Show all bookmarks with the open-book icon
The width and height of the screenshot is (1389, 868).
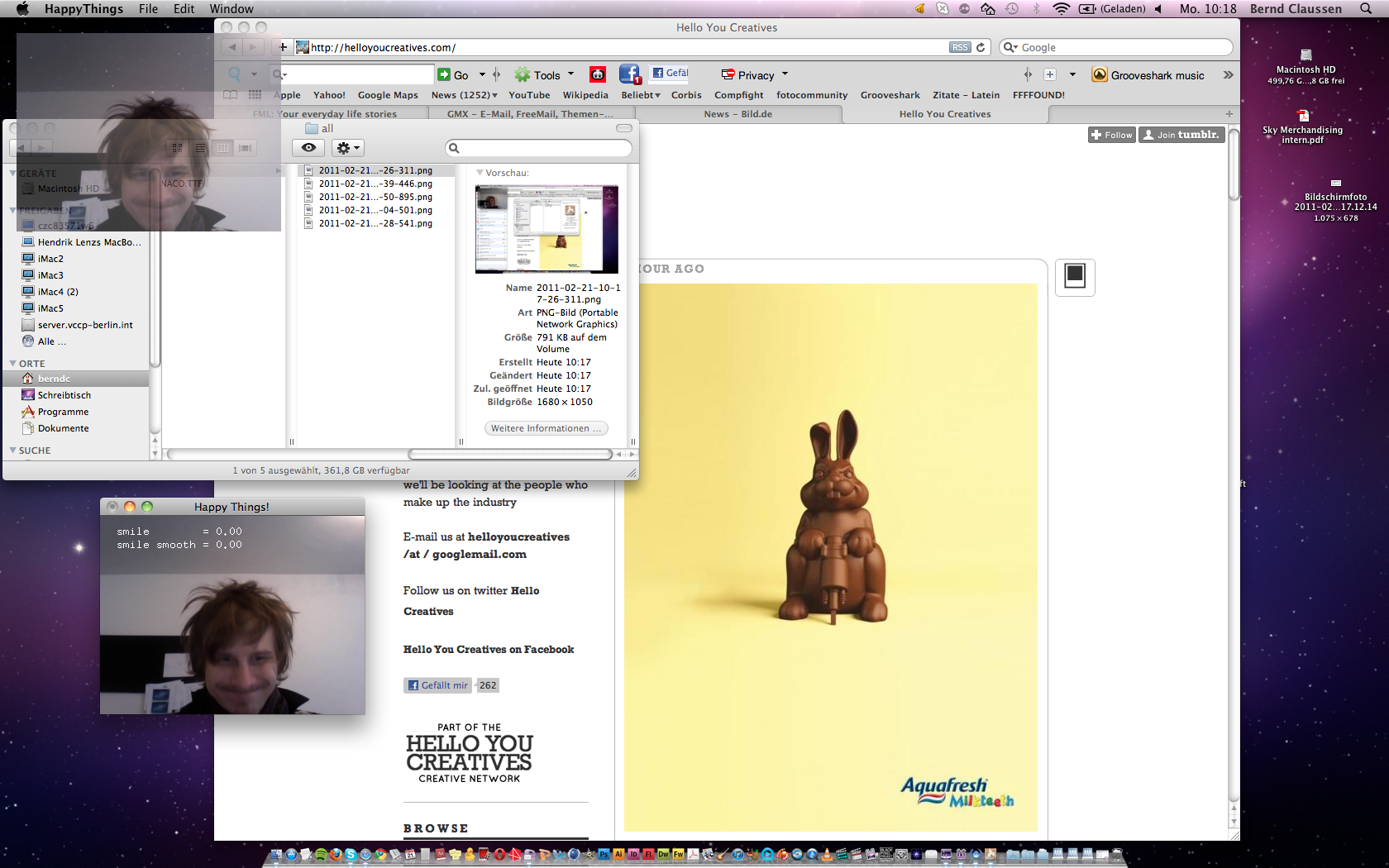pyautogui.click(x=231, y=95)
